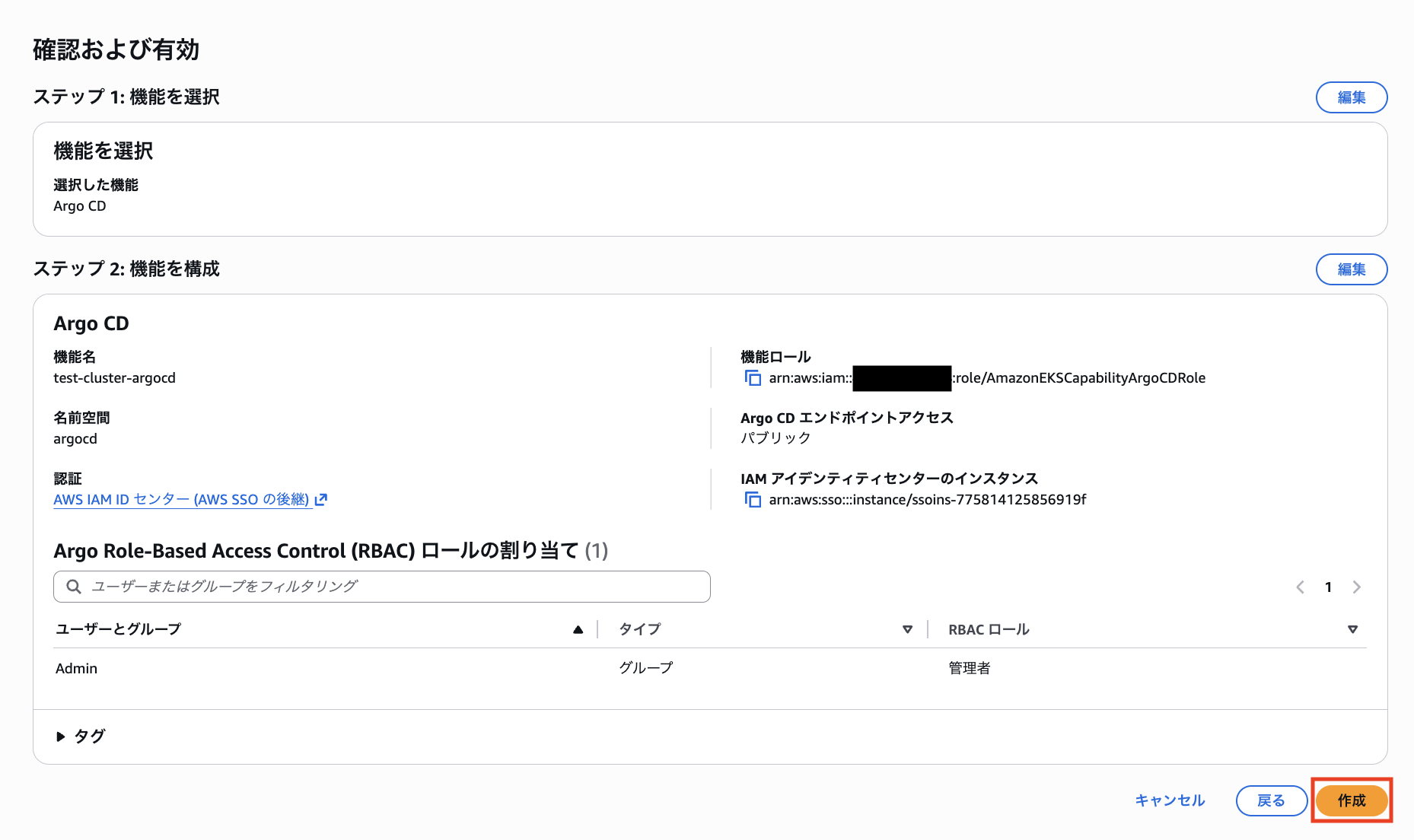Viewport: 1414px width, 840px height.
Task: Expand the タグ section
Action: 61,737
